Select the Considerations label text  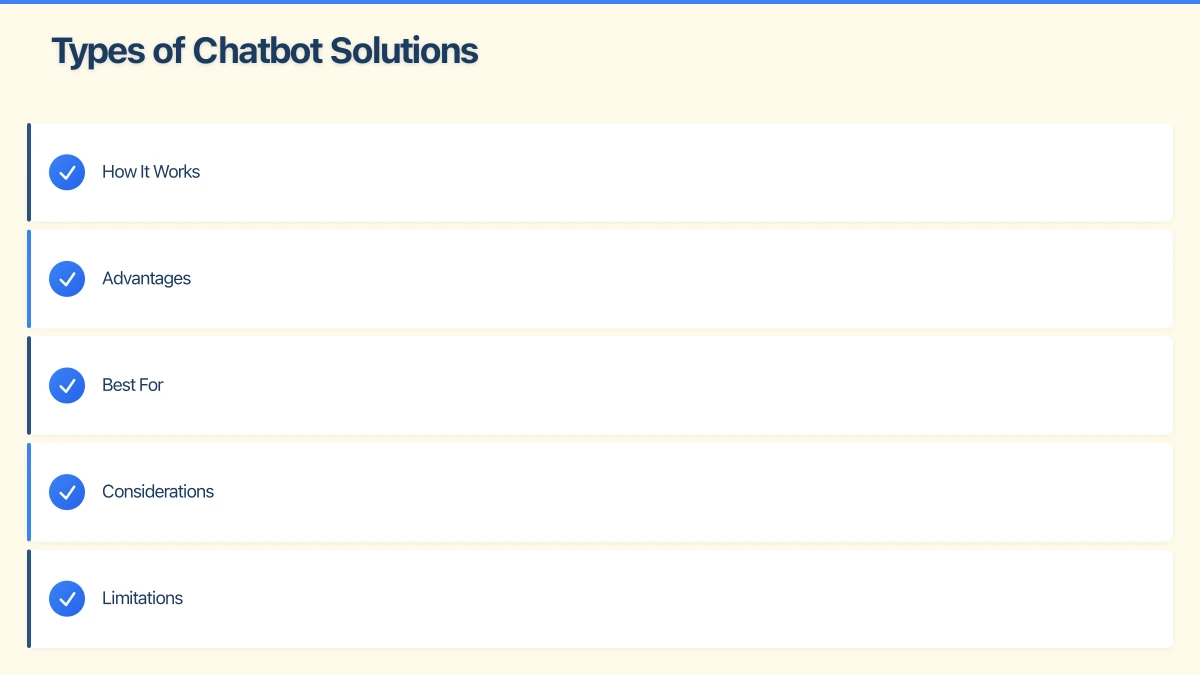(157, 492)
